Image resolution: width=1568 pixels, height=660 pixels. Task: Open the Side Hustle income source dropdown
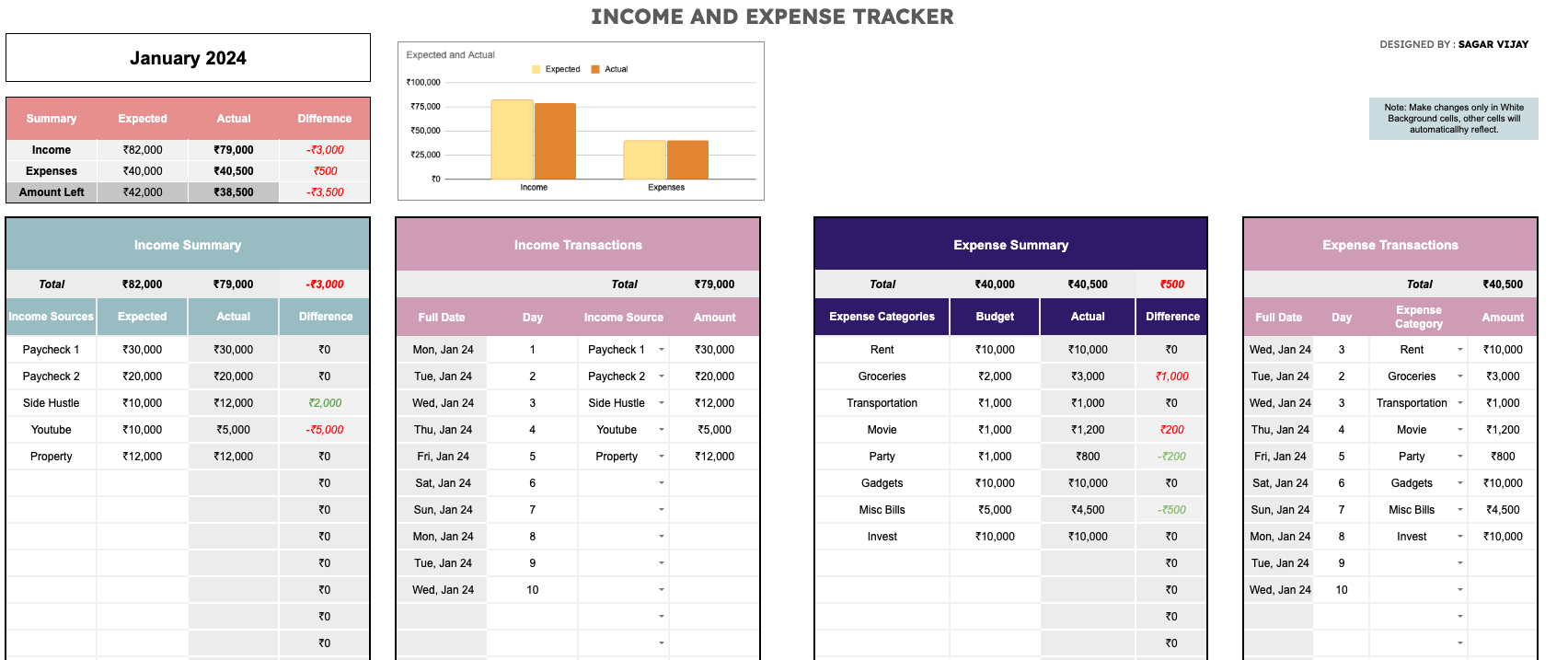pos(661,403)
